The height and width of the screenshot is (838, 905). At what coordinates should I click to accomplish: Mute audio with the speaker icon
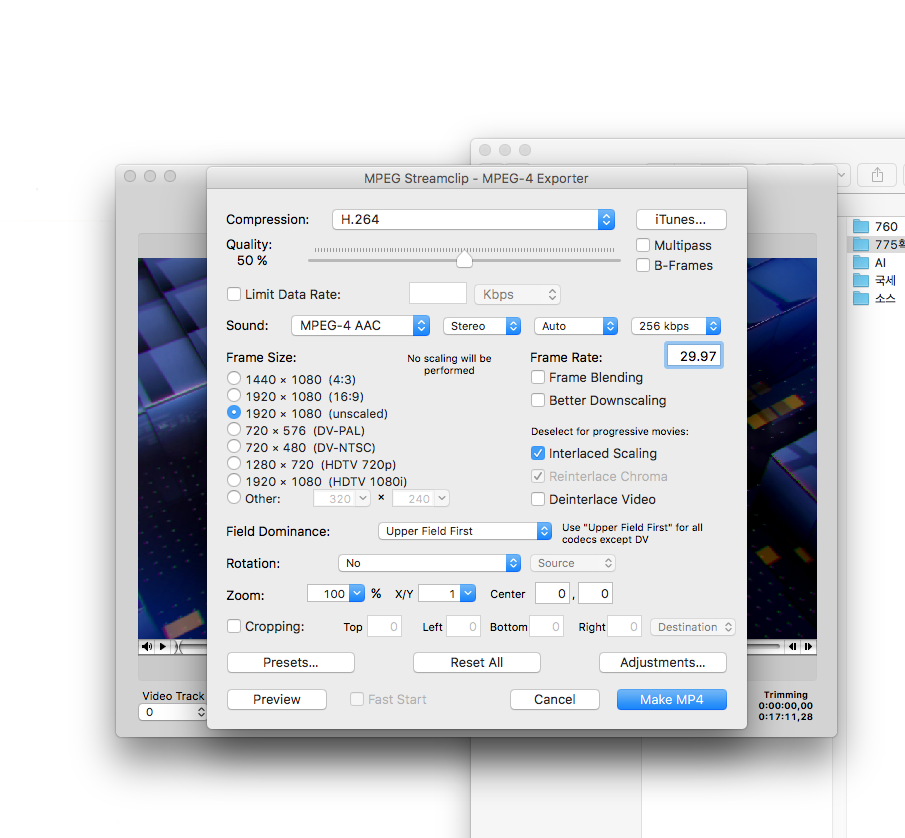(146, 646)
